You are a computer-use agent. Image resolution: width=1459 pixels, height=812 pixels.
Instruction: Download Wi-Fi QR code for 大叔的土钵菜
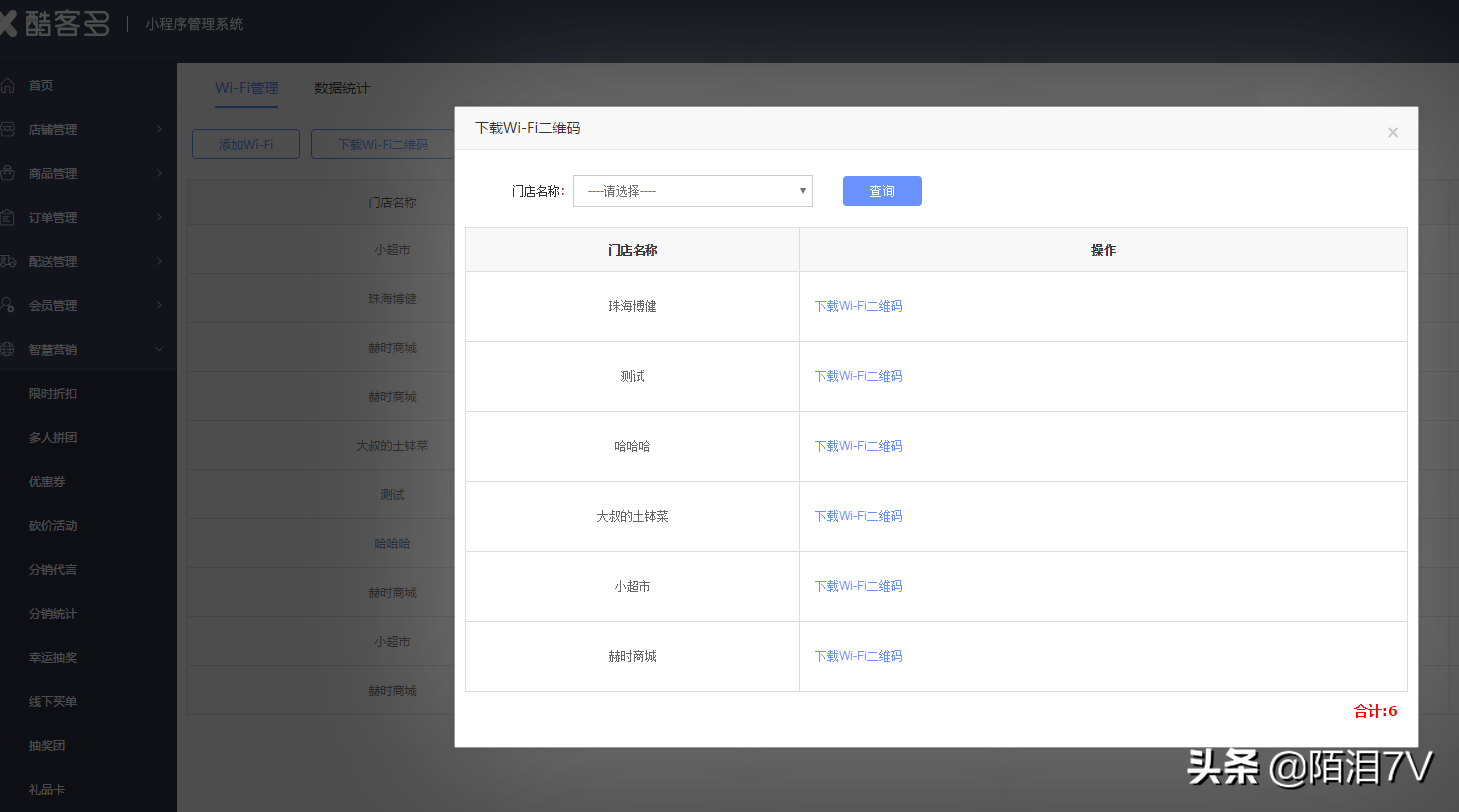pyautogui.click(x=858, y=516)
